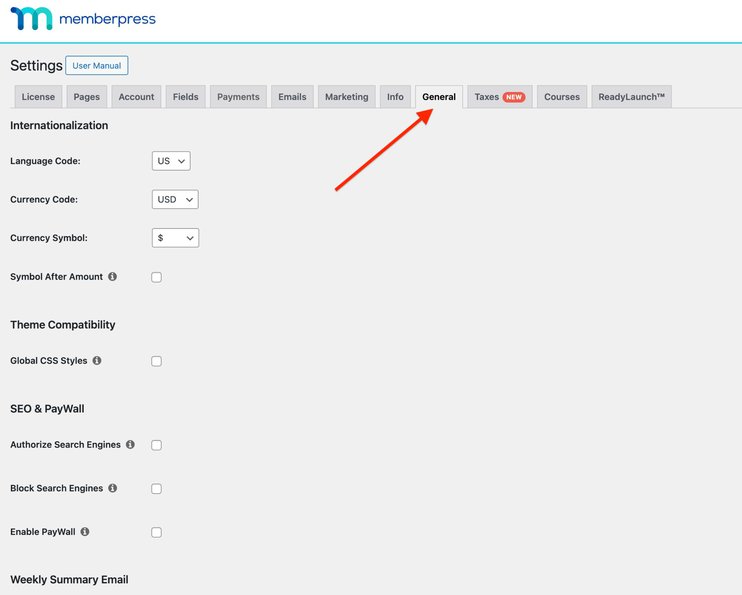Click info icon beside Global CSS Styles
This screenshot has width=742, height=595.
click(x=97, y=361)
